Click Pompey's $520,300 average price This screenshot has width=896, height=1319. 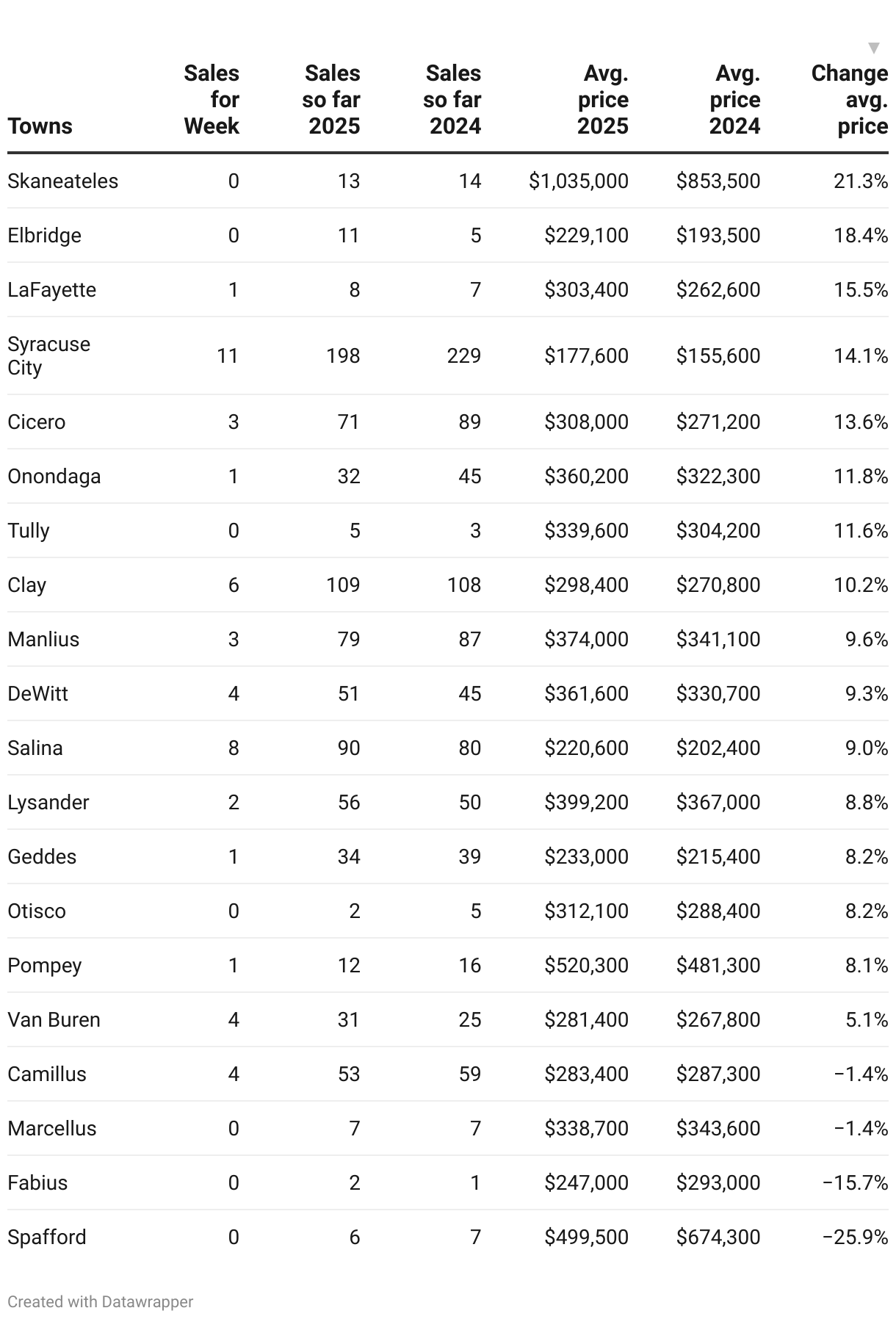pyautogui.click(x=586, y=966)
